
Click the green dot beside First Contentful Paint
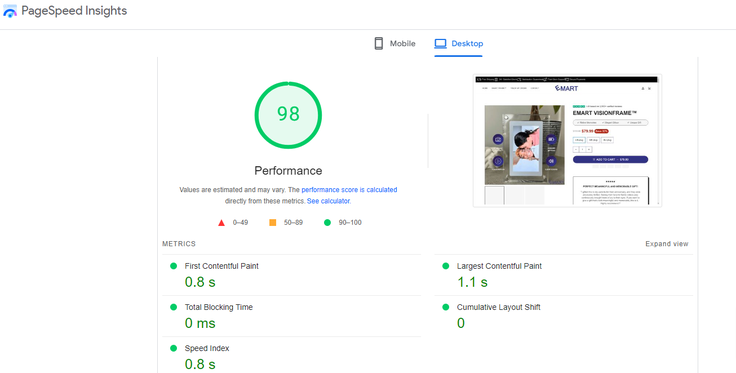[x=174, y=266]
